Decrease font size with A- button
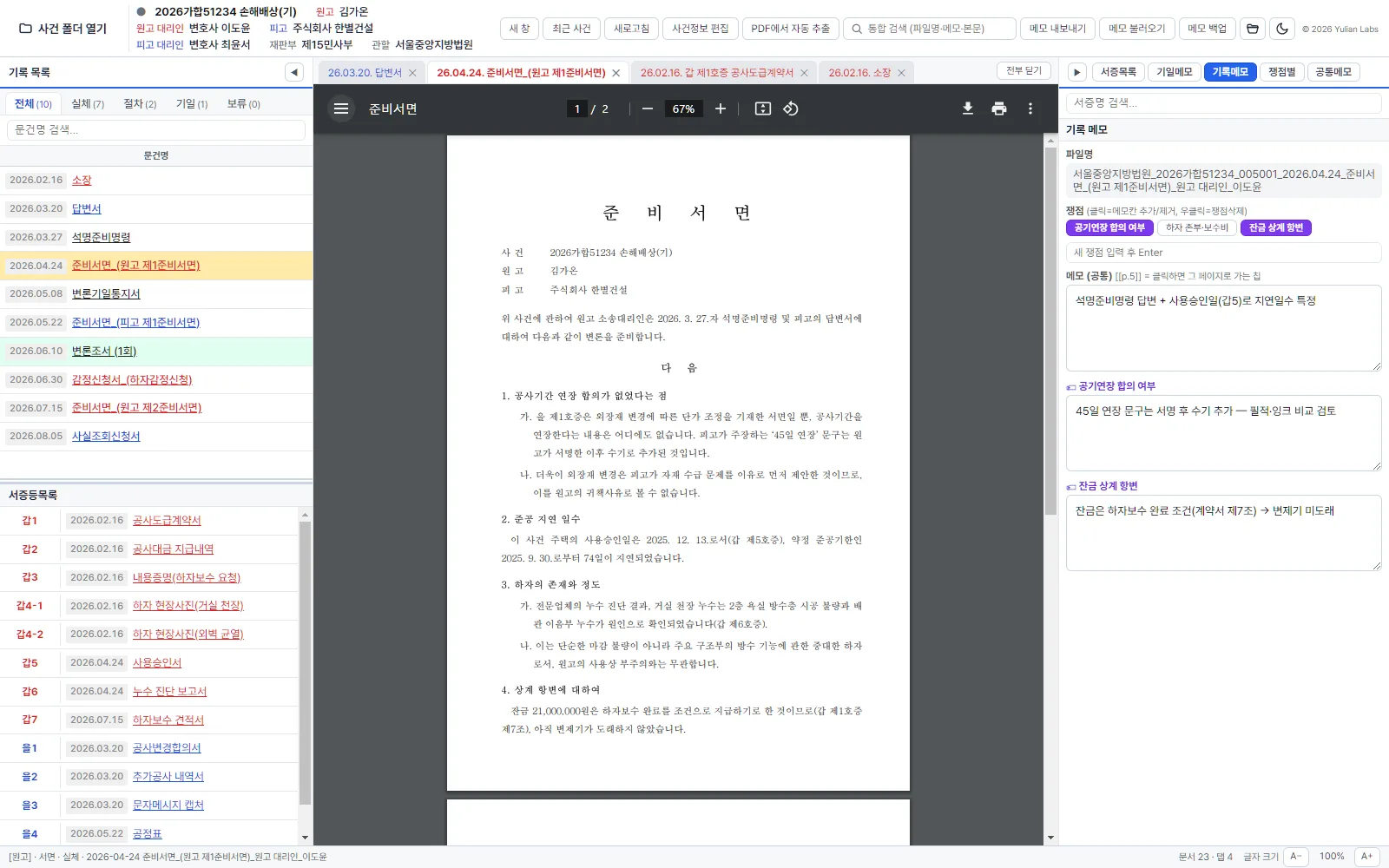 (x=1295, y=857)
